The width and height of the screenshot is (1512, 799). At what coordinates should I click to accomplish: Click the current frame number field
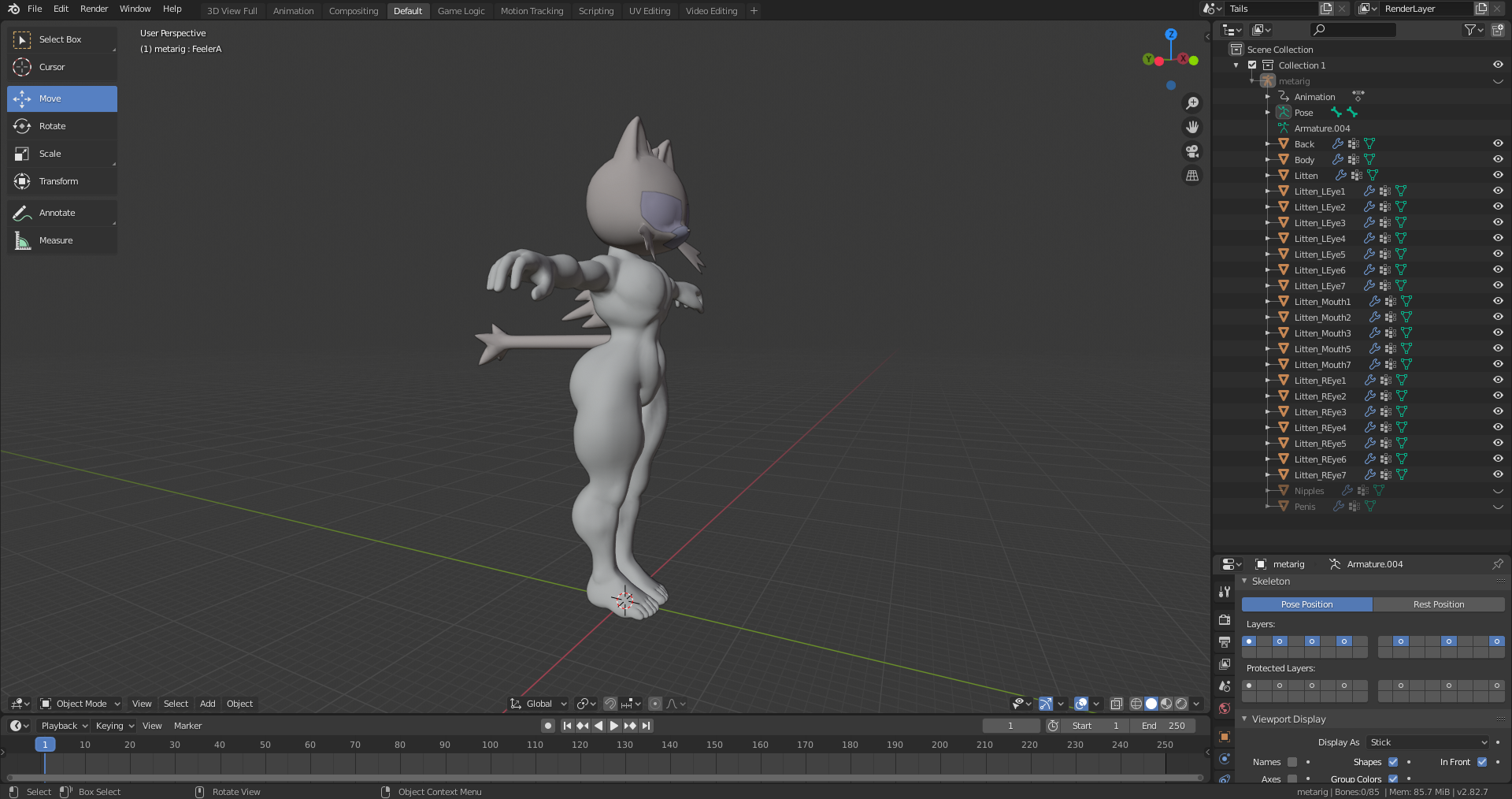click(1010, 726)
